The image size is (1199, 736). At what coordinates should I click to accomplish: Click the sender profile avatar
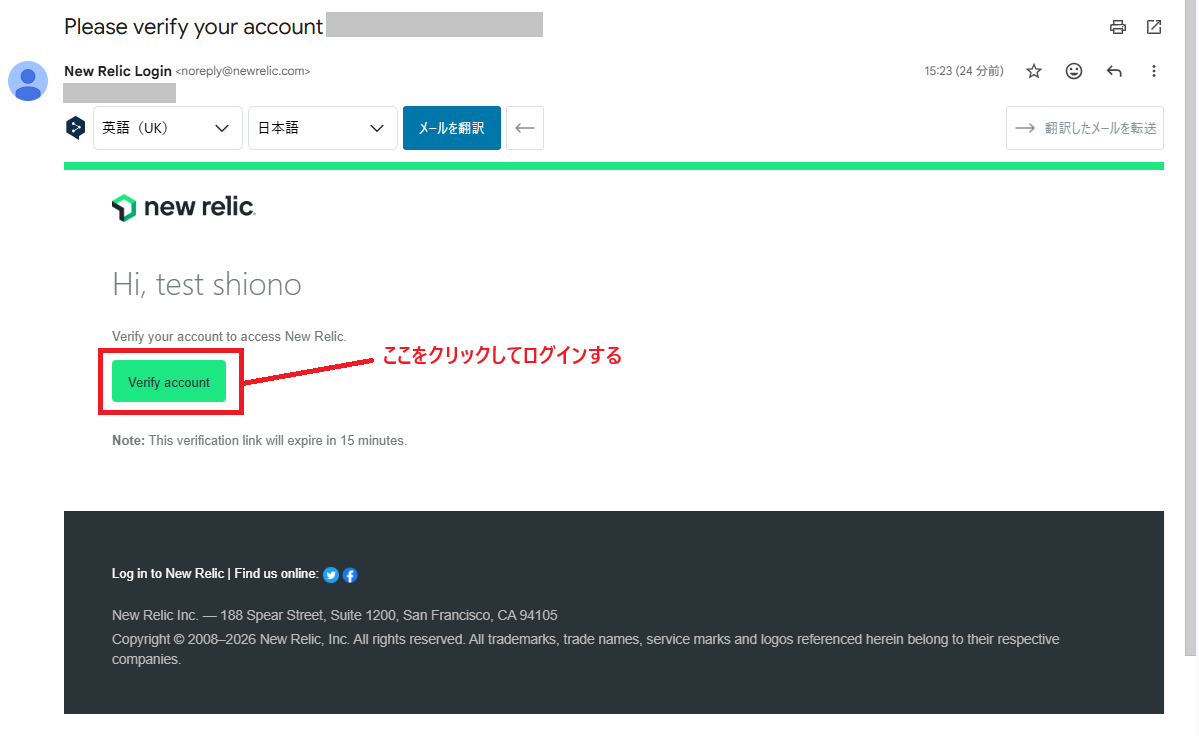click(28, 81)
